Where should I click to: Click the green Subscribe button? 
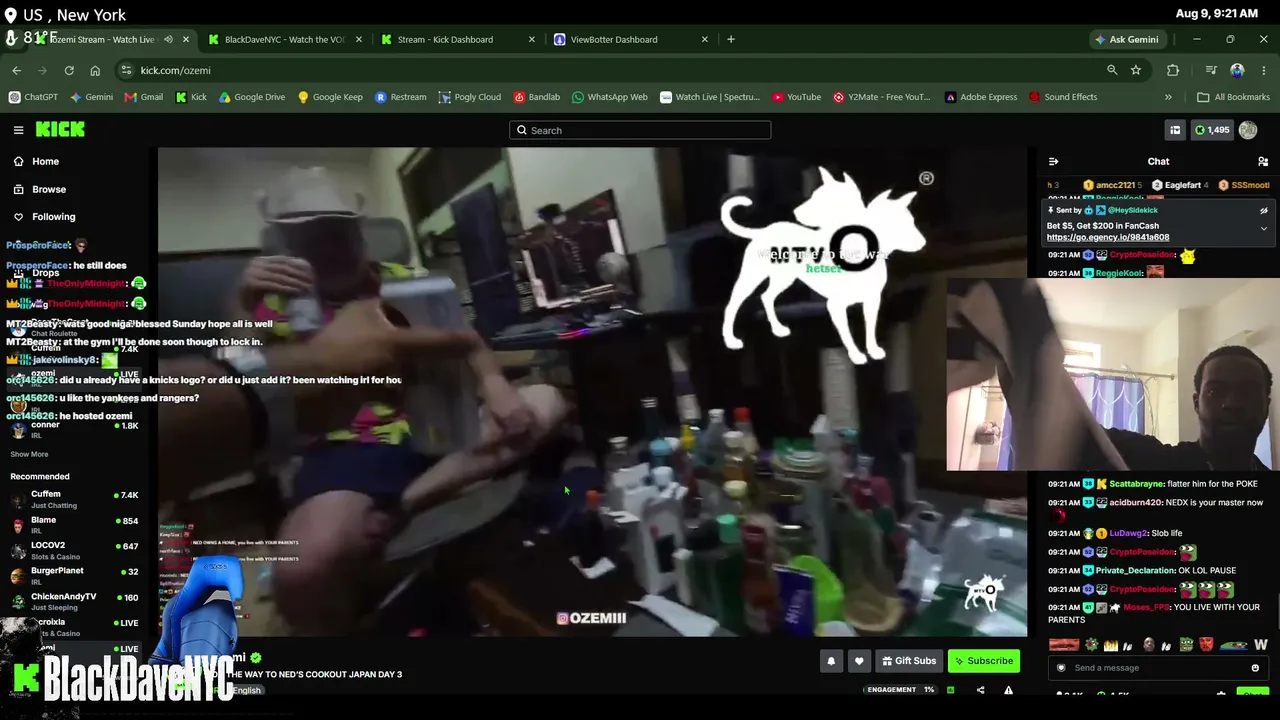984,661
